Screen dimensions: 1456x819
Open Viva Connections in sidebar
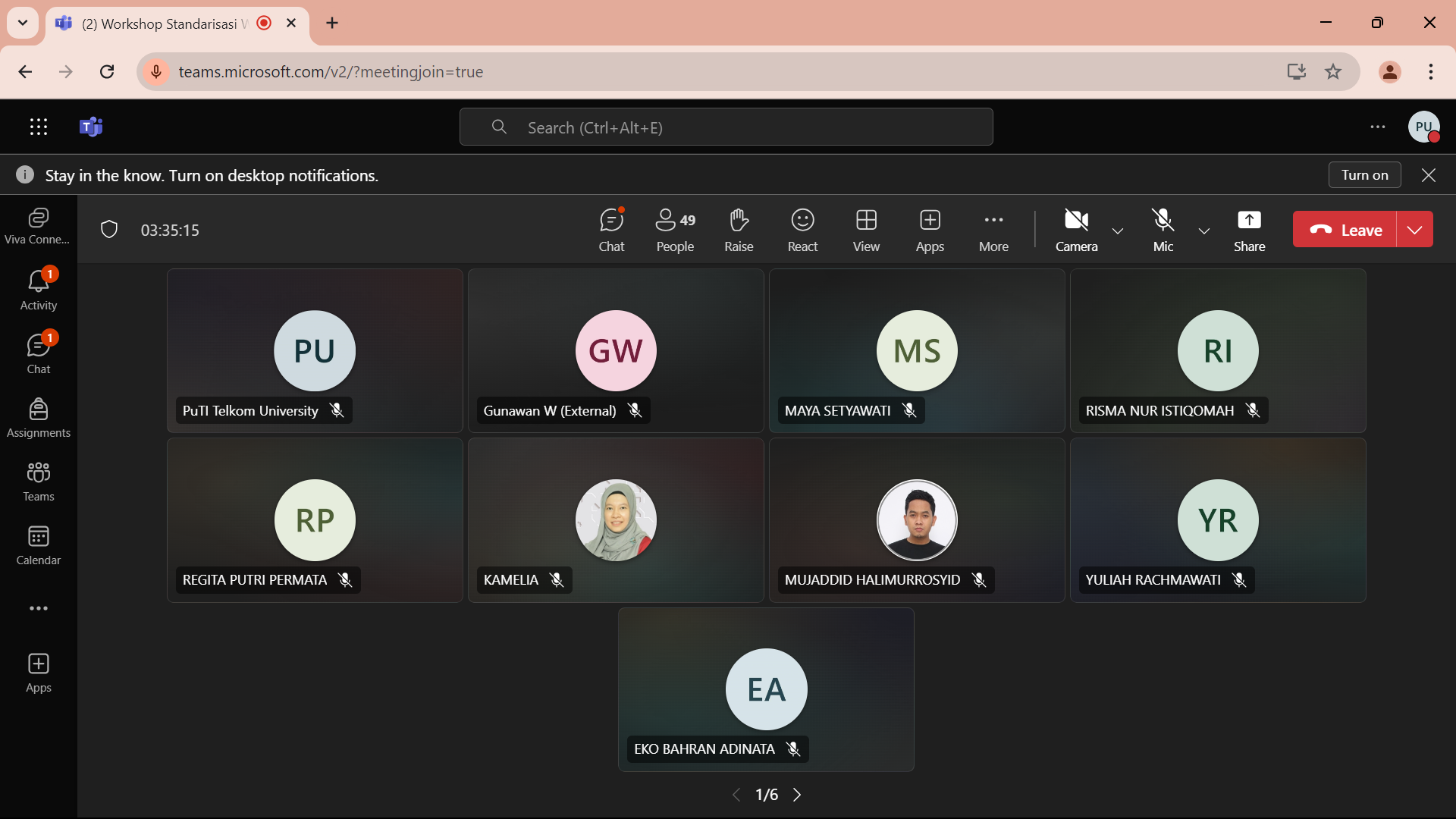pos(38,226)
